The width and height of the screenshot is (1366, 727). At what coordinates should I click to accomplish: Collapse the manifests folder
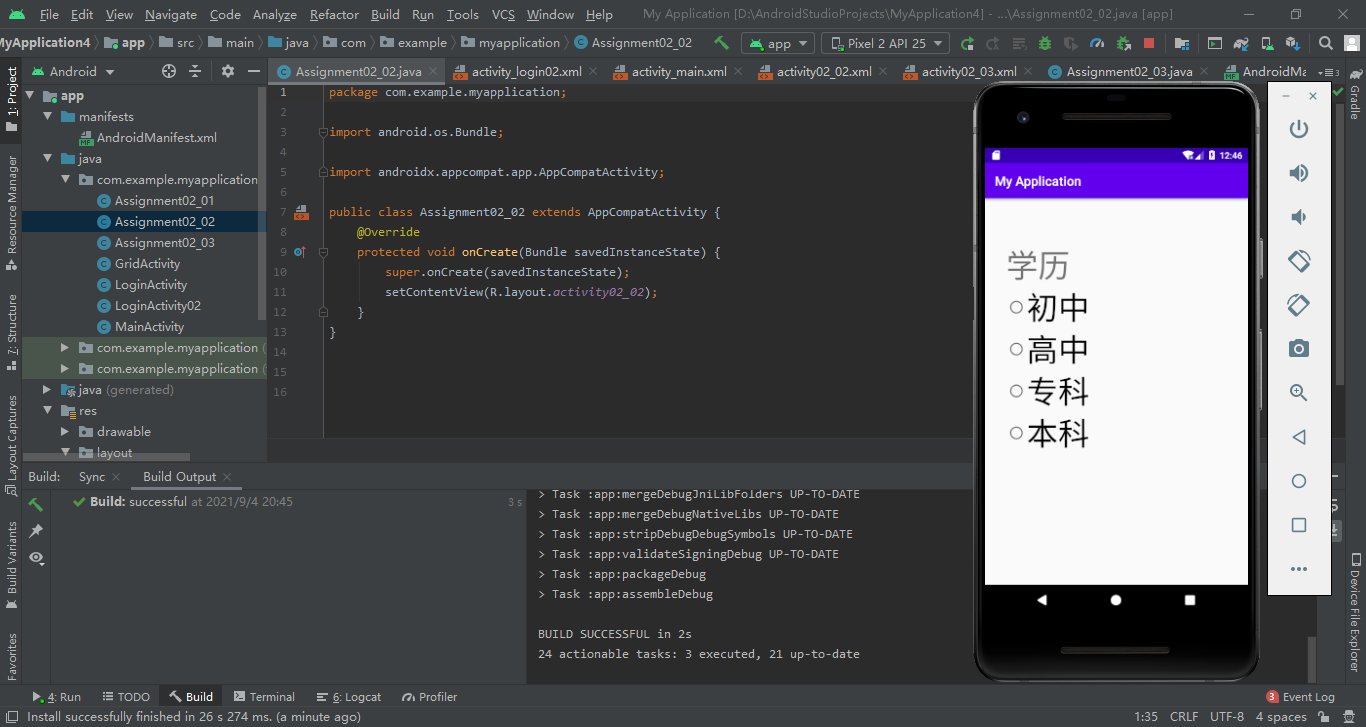point(48,117)
